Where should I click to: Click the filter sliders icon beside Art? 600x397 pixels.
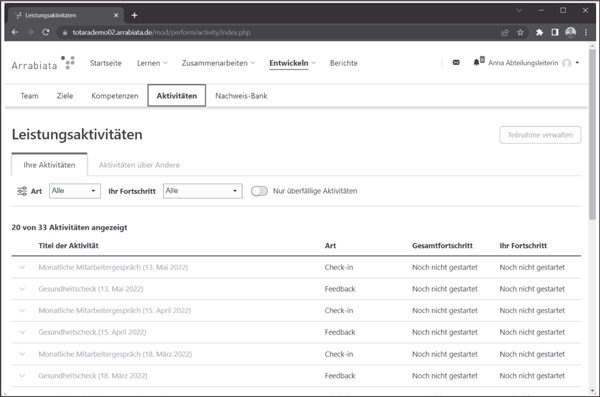tap(22, 191)
